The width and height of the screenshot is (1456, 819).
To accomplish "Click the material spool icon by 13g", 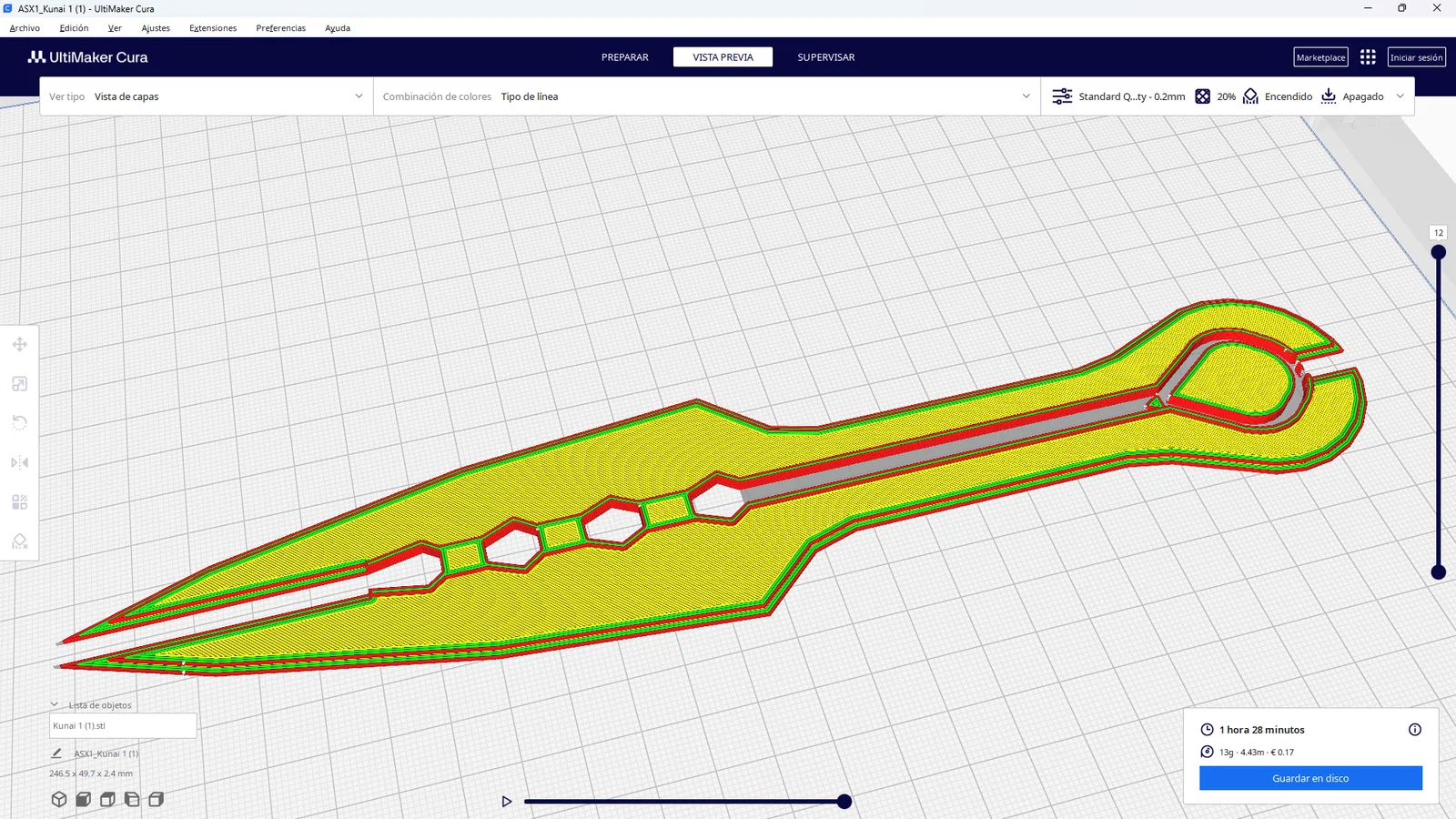I will 1207,752.
